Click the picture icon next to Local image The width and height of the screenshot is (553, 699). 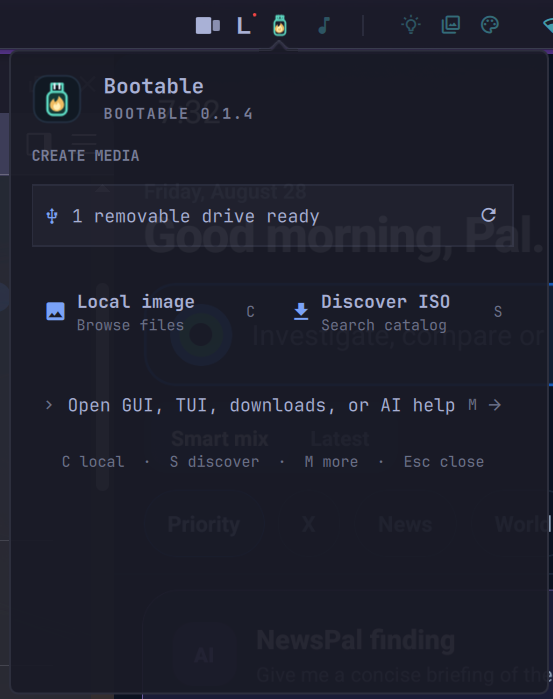(56, 312)
